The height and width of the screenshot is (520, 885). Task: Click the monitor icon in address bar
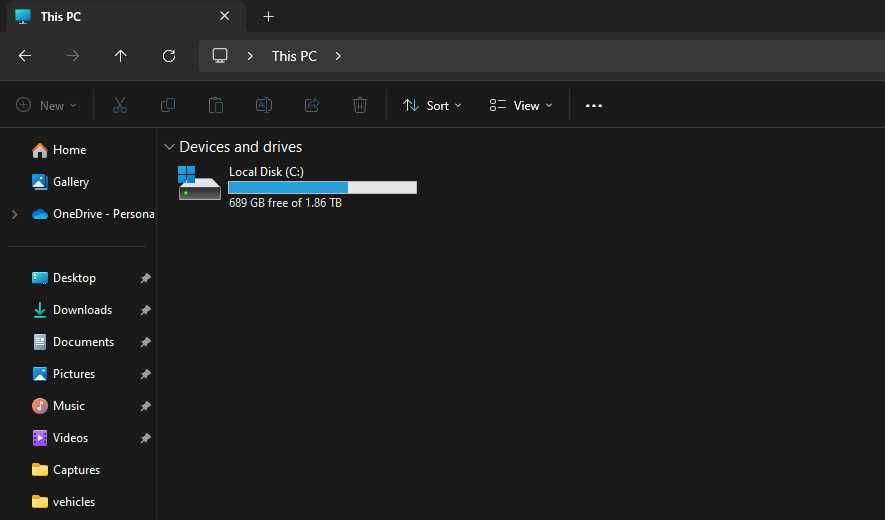pos(220,56)
